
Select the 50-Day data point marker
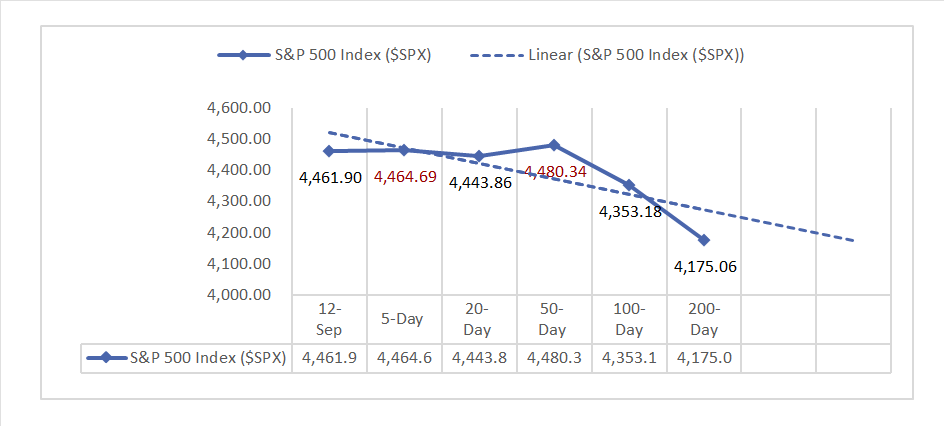pyautogui.click(x=554, y=145)
